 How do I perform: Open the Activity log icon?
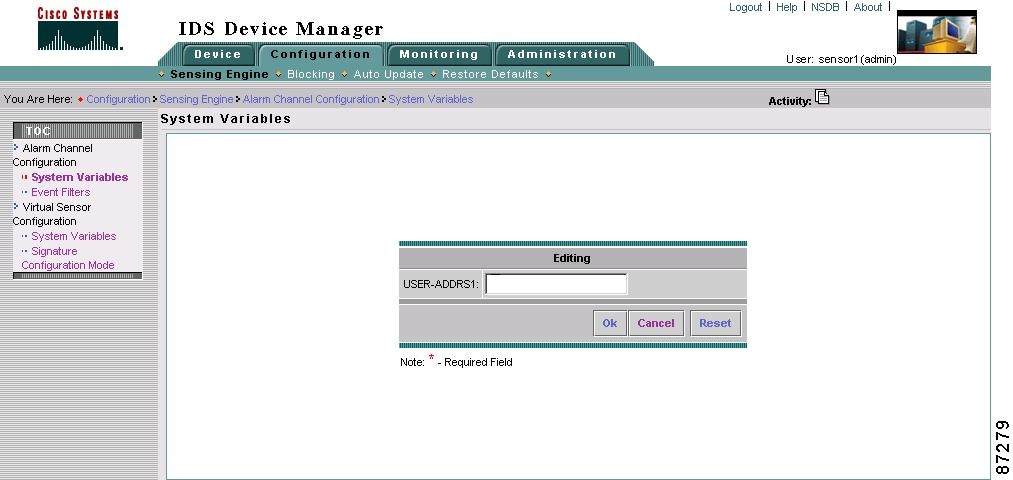tap(822, 97)
